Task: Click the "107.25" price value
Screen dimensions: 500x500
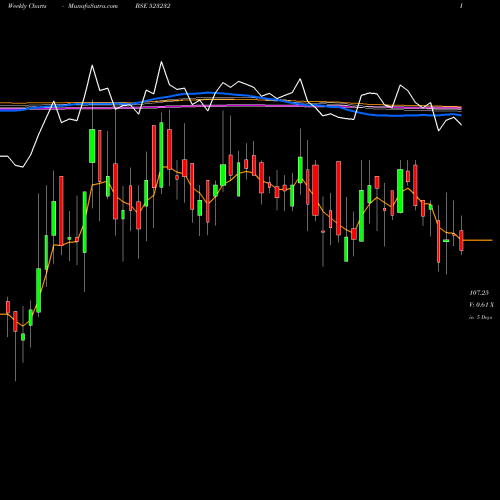Action: pyautogui.click(x=479, y=293)
